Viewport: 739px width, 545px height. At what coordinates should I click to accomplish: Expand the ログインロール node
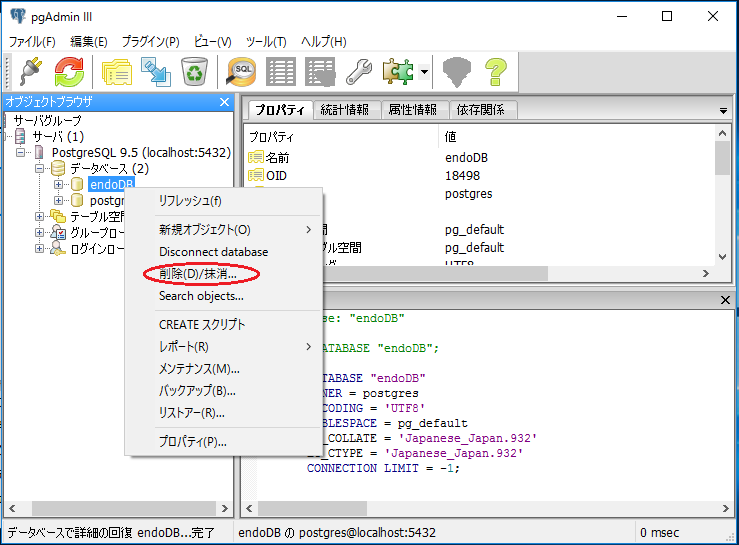pos(40,248)
